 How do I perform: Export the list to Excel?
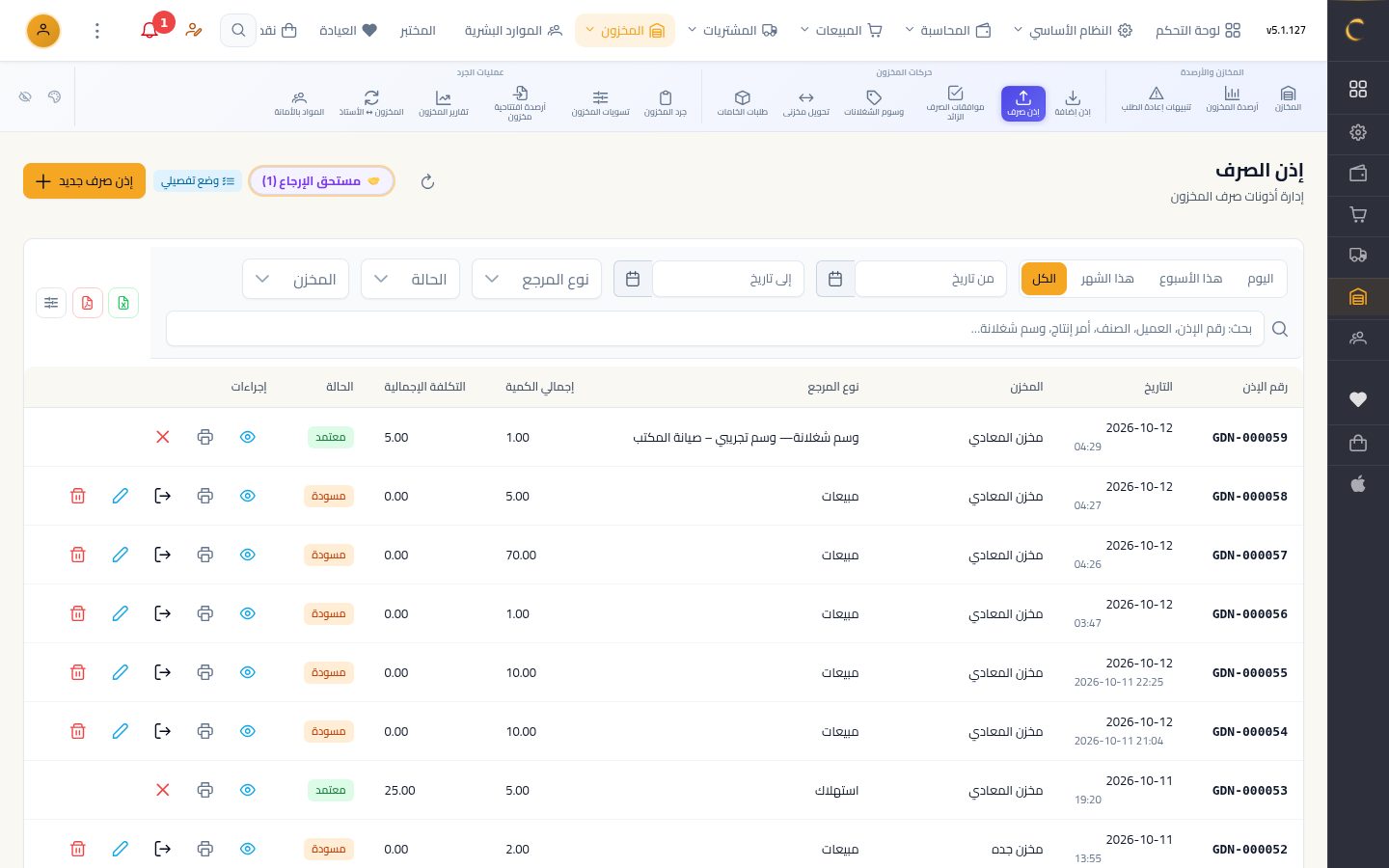click(123, 303)
